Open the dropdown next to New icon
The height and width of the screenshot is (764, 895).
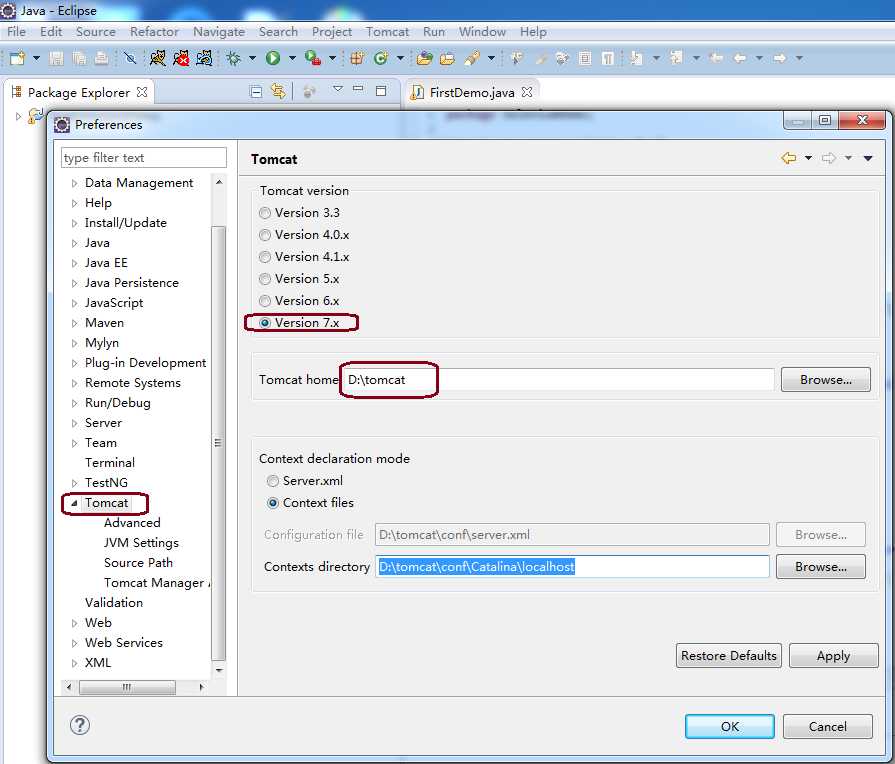tap(37, 58)
